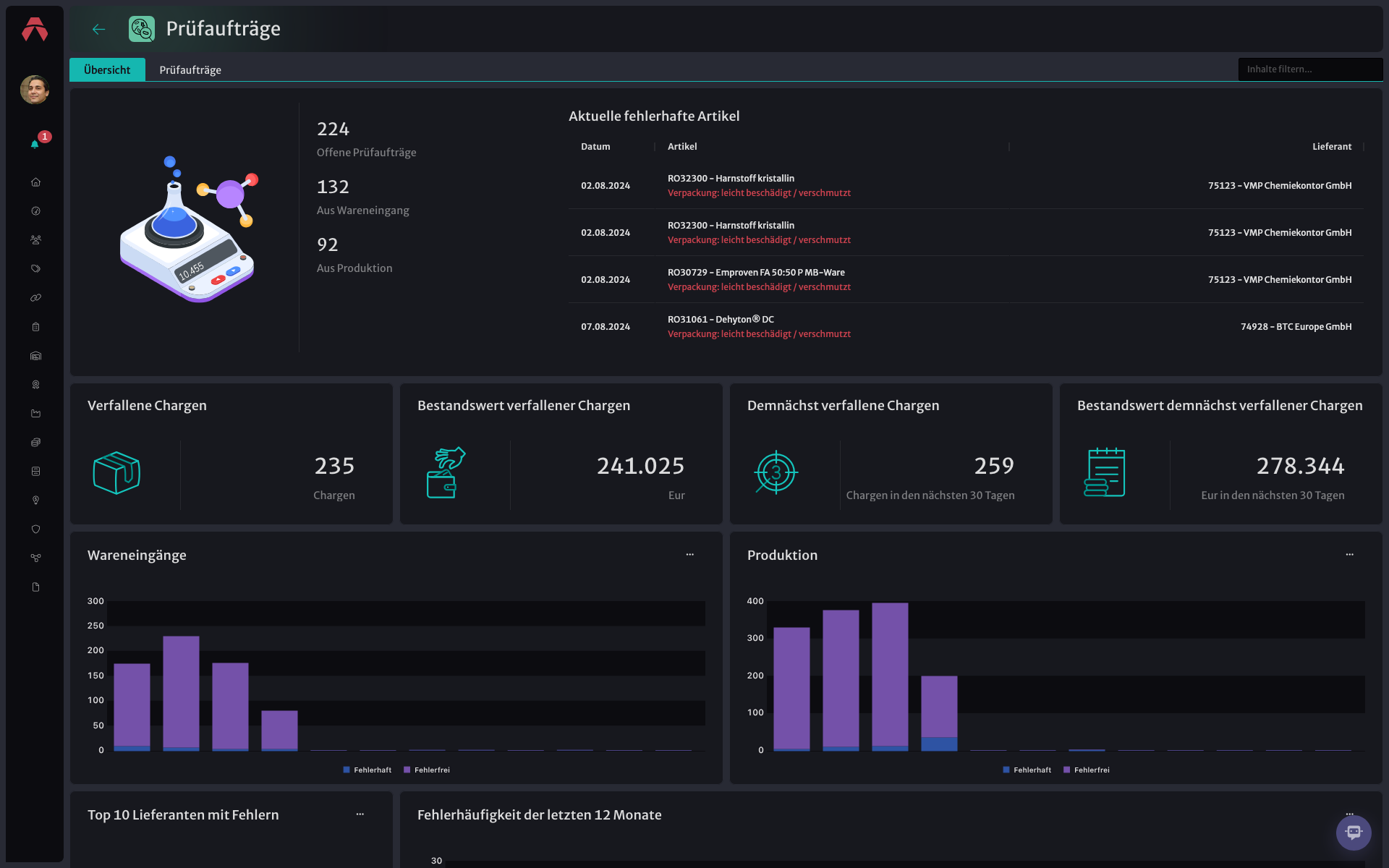
Task: Focus the Inhalte filtern search field
Action: 1310,69
